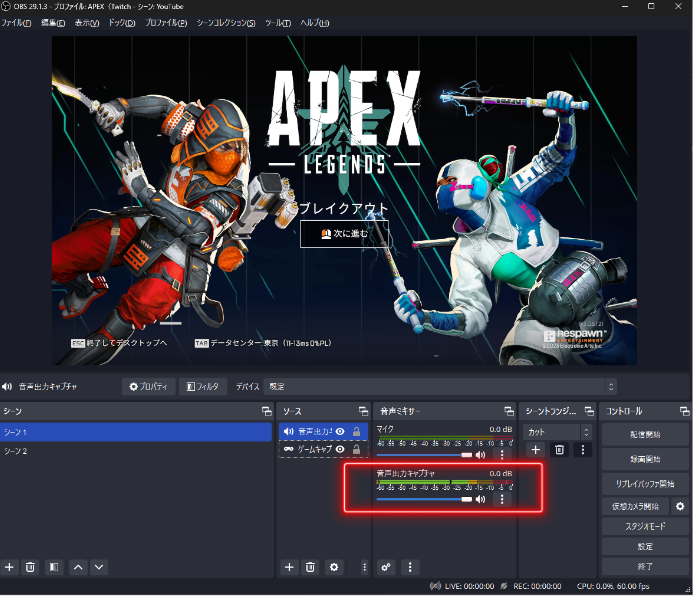The width and height of the screenshot is (693, 596).
Task: Open プロパティ for the selected source
Action: [x=148, y=387]
